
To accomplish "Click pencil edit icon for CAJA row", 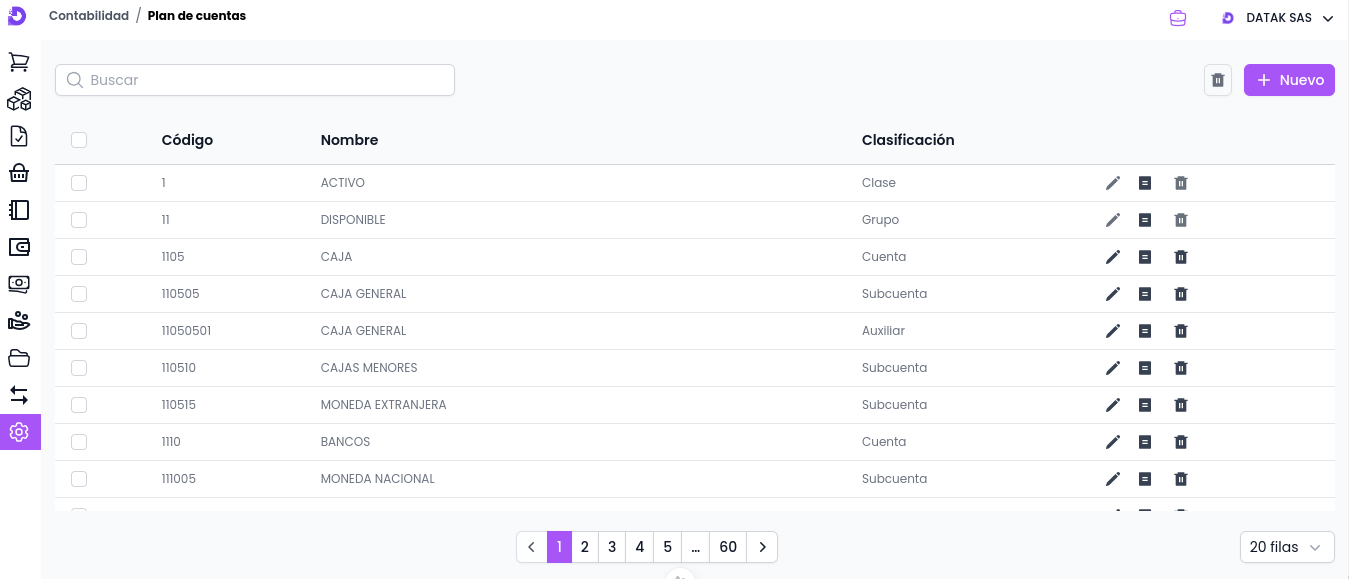I will coord(1113,257).
